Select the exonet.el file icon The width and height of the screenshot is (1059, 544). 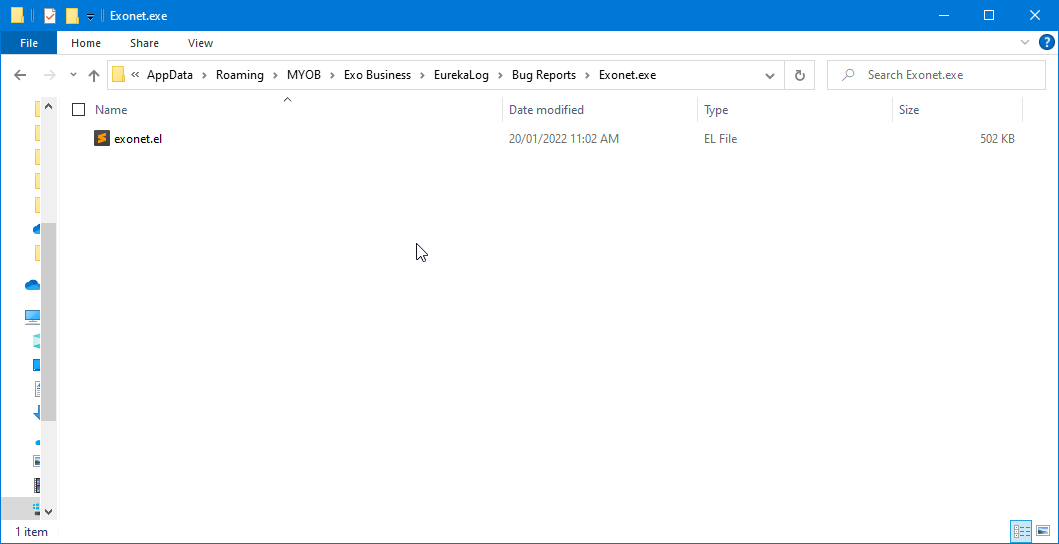coord(101,139)
